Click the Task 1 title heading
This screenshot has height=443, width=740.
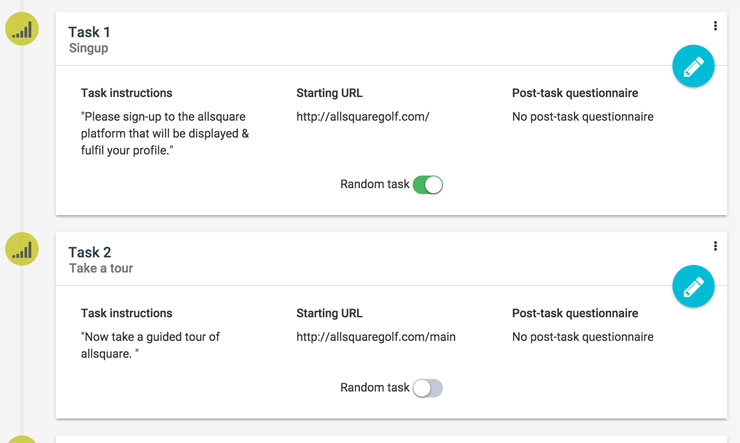pyautogui.click(x=89, y=32)
